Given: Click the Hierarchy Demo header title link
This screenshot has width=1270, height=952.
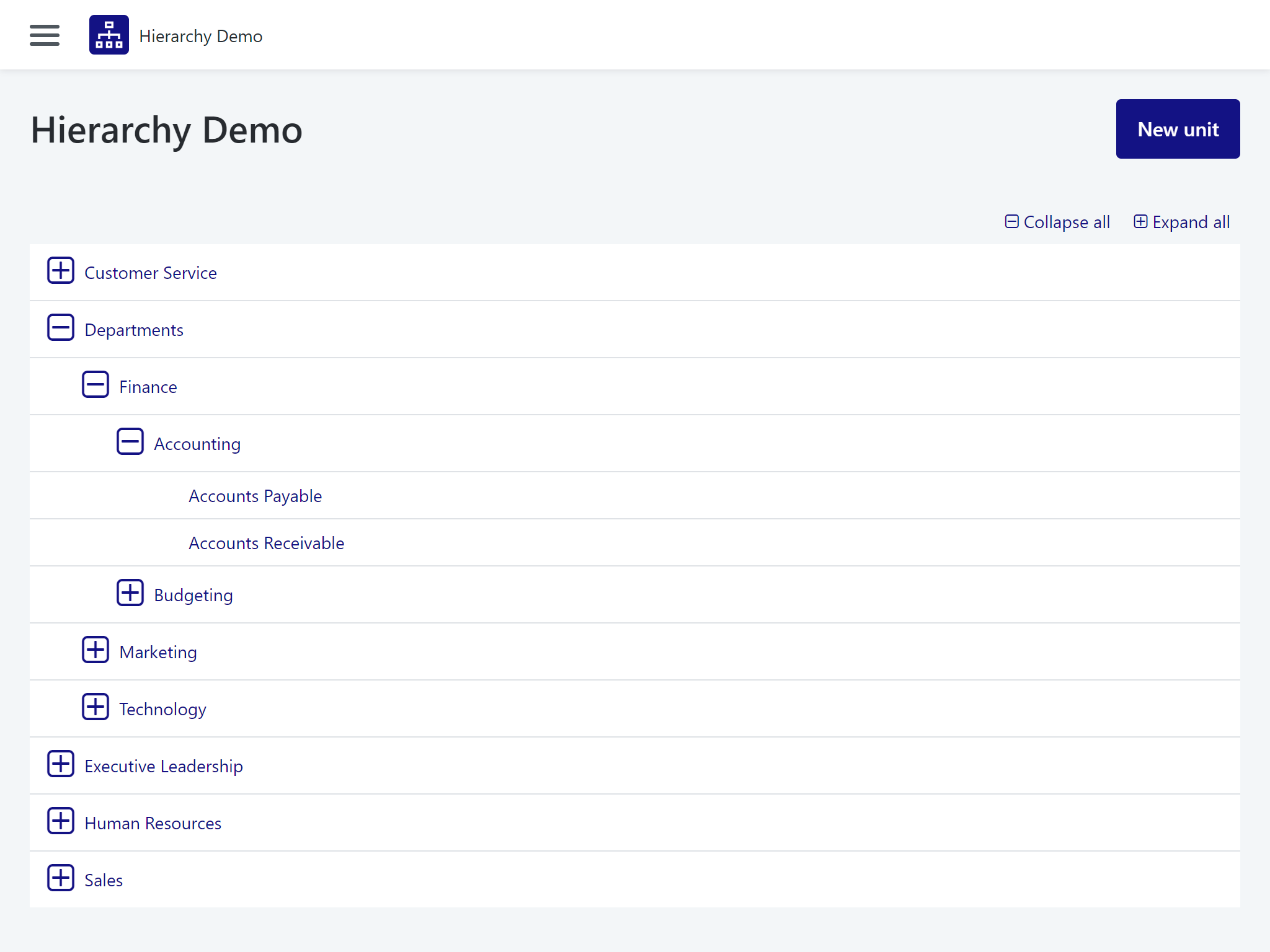Looking at the screenshot, I should click(x=201, y=37).
